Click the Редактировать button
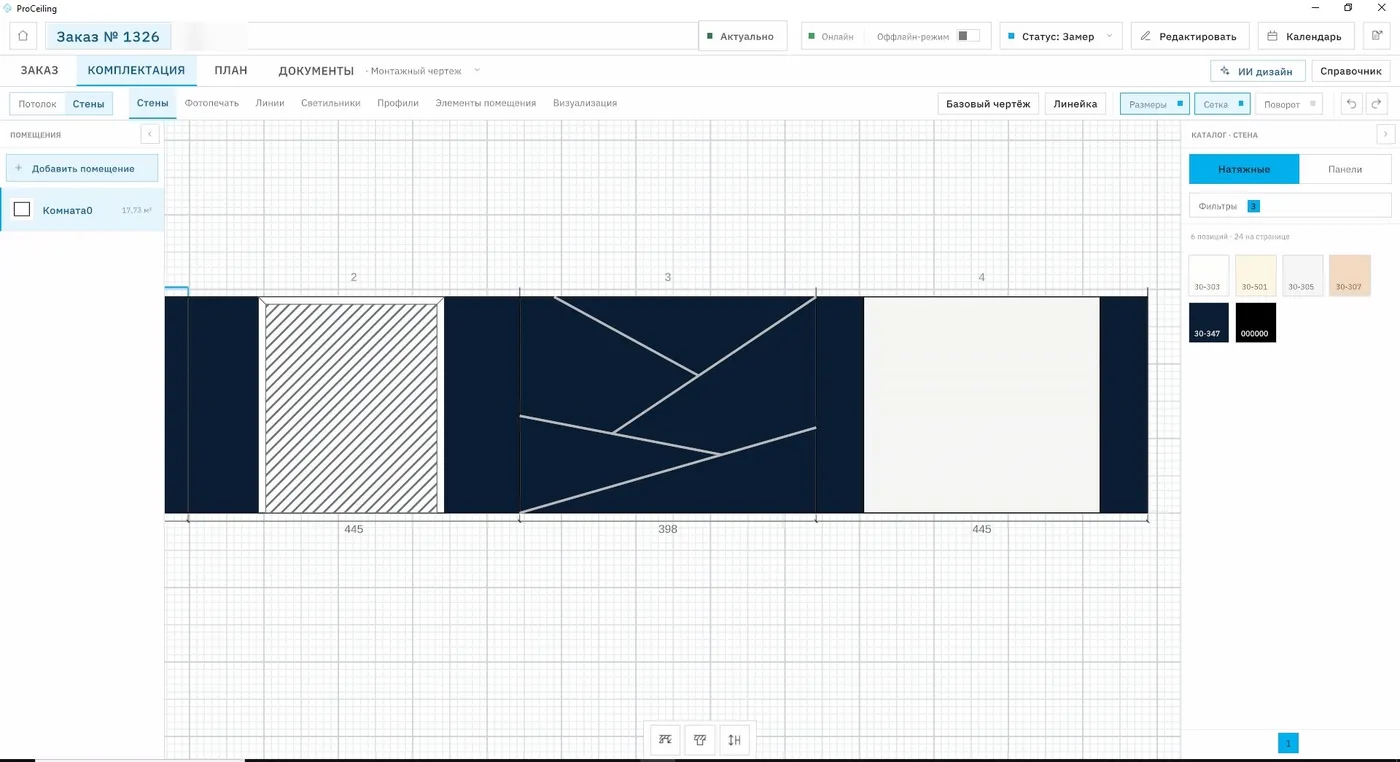1400x762 pixels. [x=1190, y=36]
